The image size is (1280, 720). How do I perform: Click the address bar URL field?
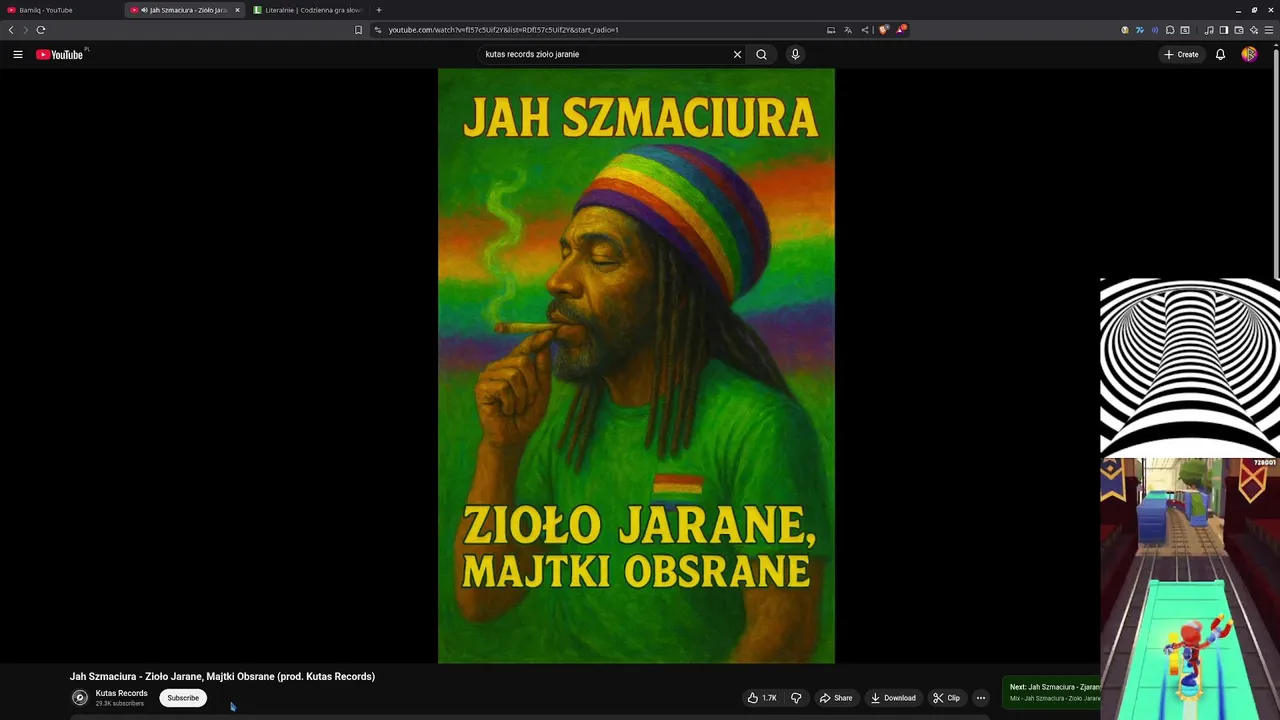pyautogui.click(x=600, y=30)
